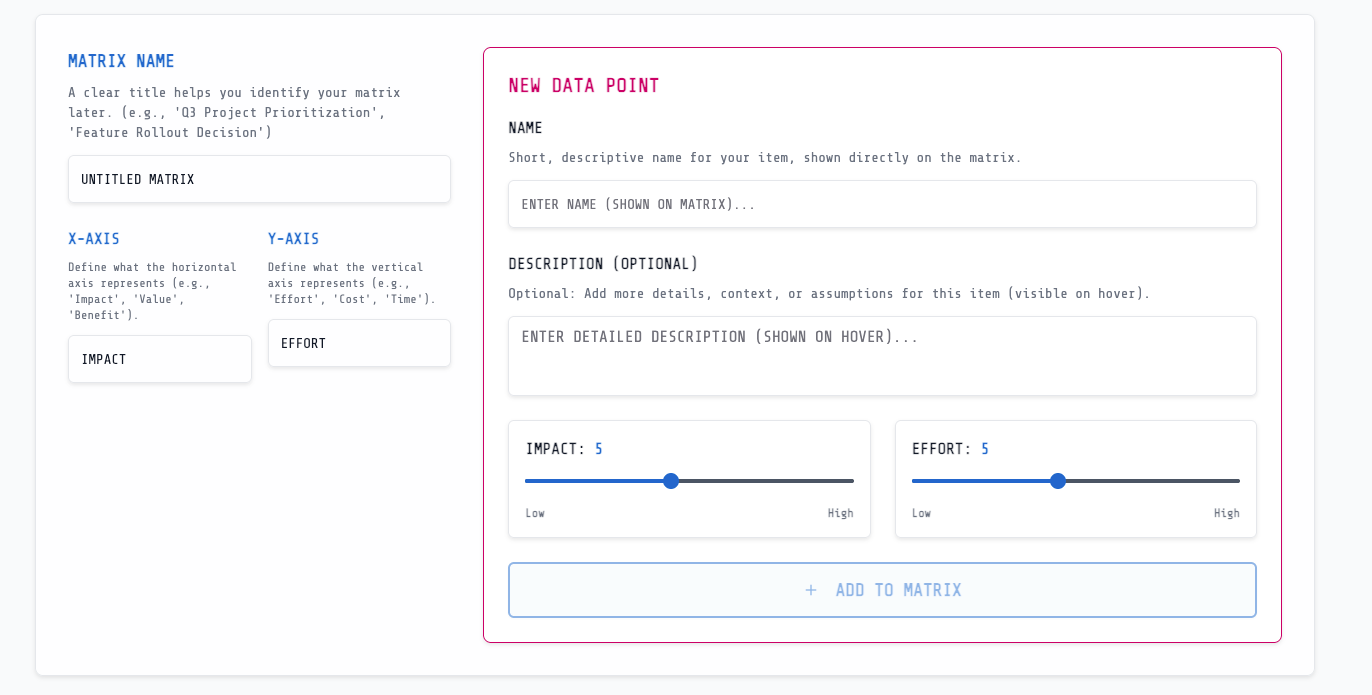Click the Enter Name input field
The image size is (1372, 695).
[x=882, y=204]
